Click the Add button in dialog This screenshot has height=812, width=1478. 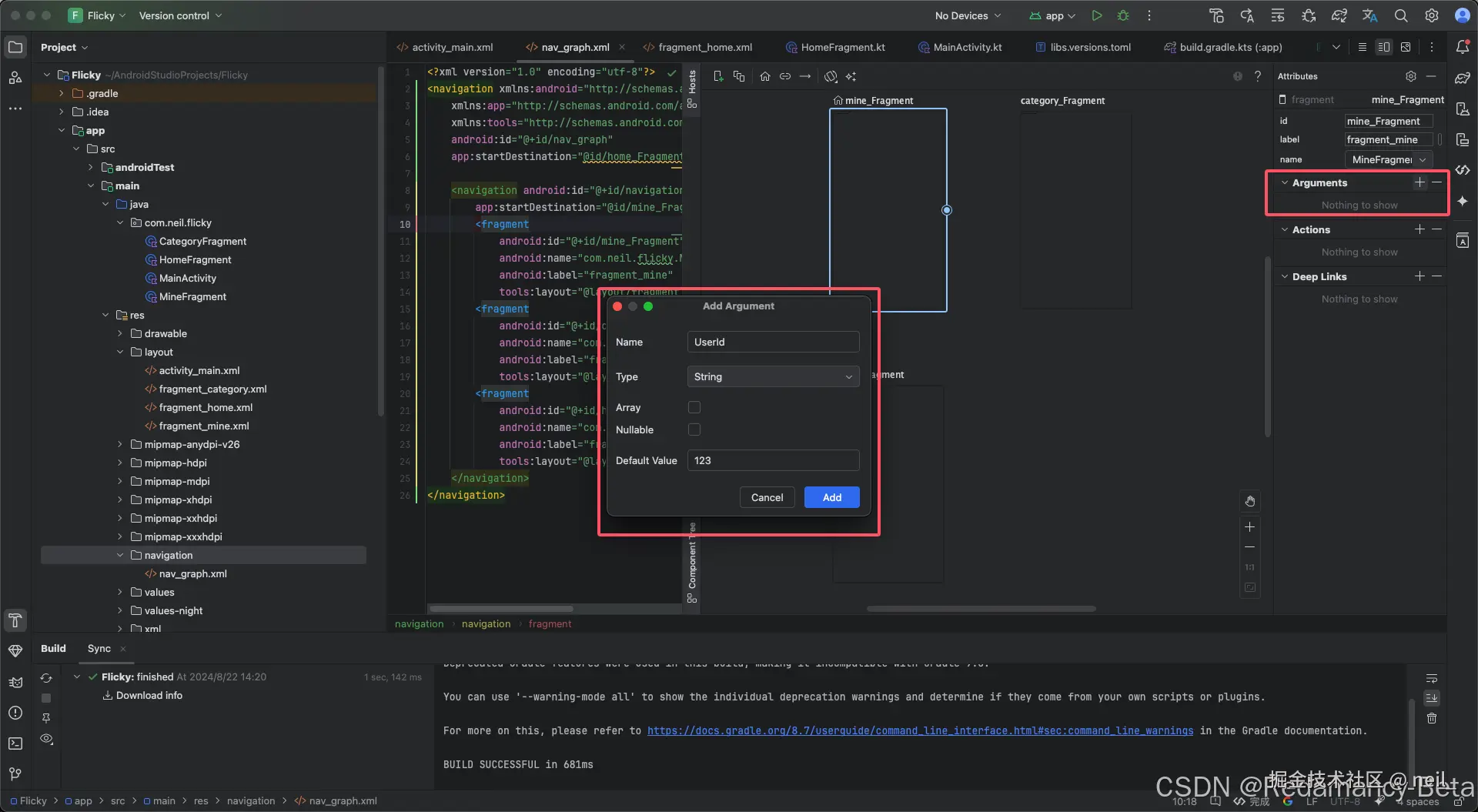click(831, 497)
